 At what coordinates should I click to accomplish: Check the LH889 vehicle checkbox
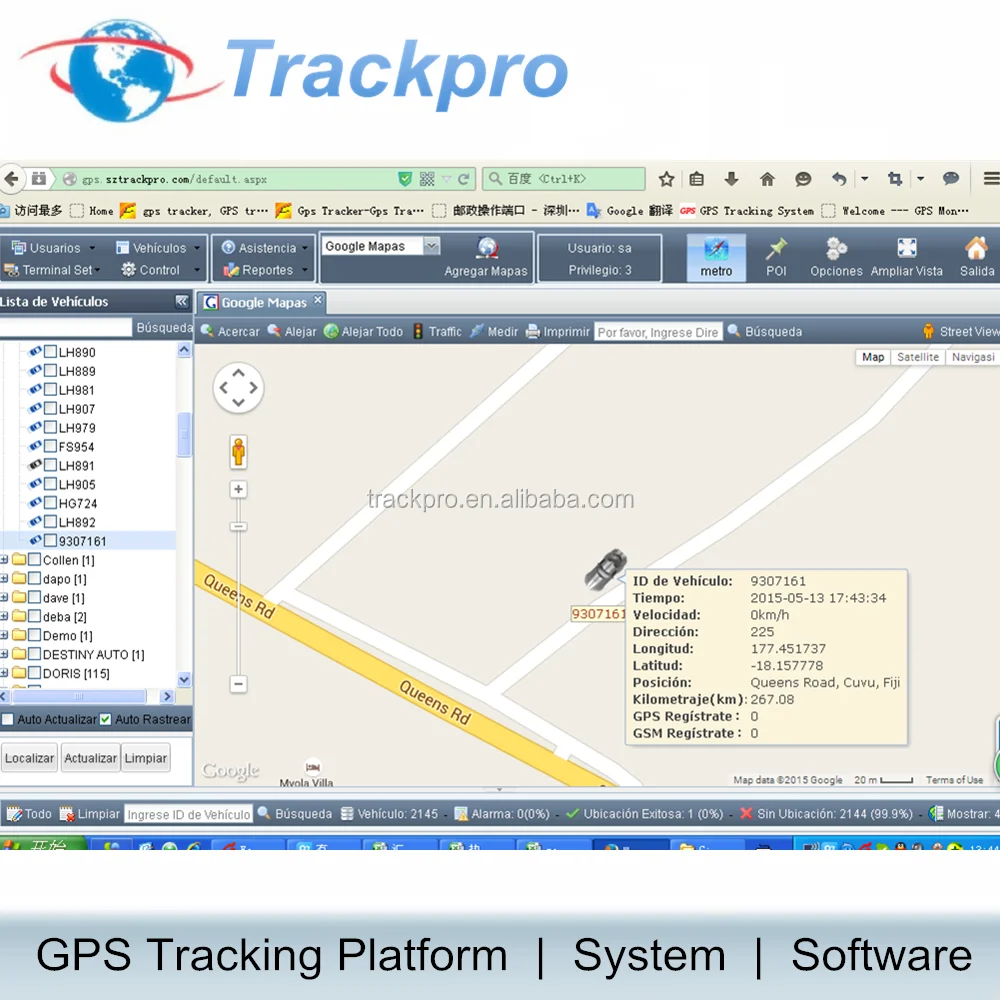[x=50, y=370]
